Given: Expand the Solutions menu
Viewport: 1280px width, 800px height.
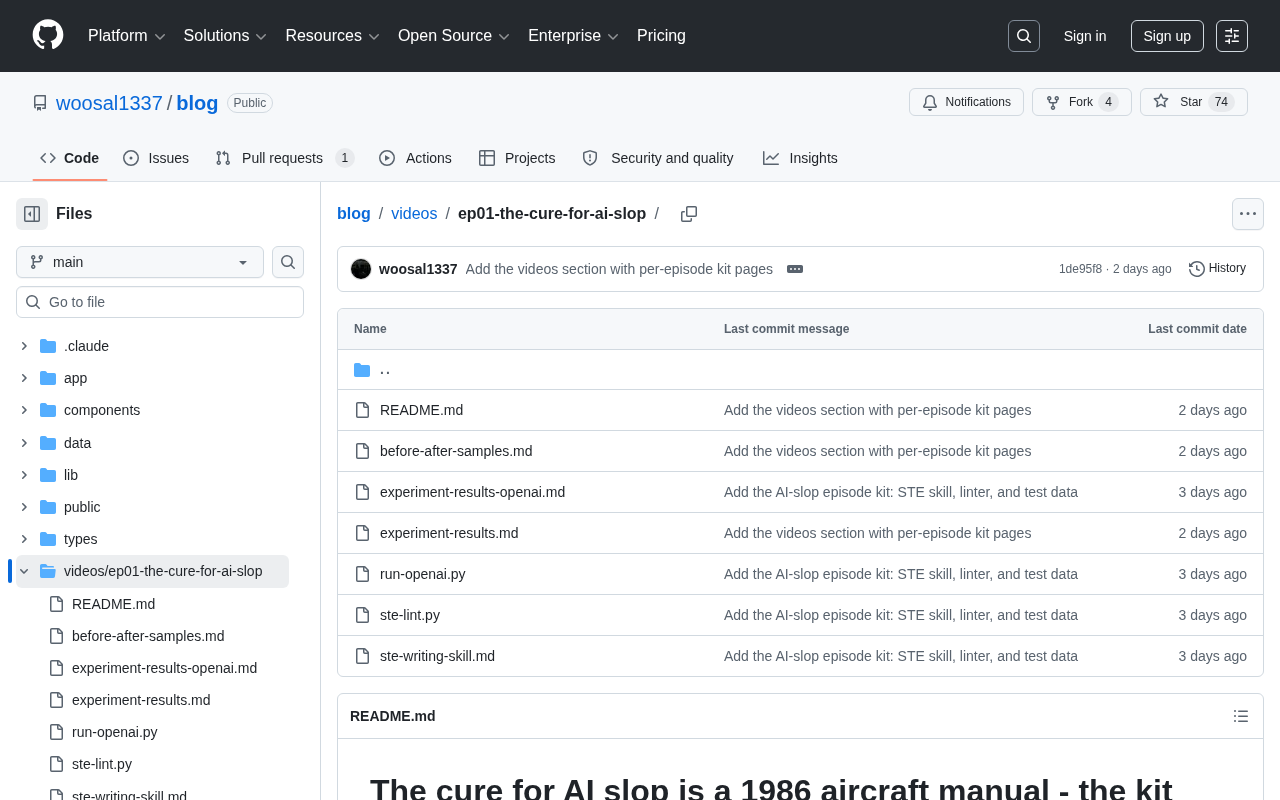Looking at the screenshot, I should (x=225, y=36).
